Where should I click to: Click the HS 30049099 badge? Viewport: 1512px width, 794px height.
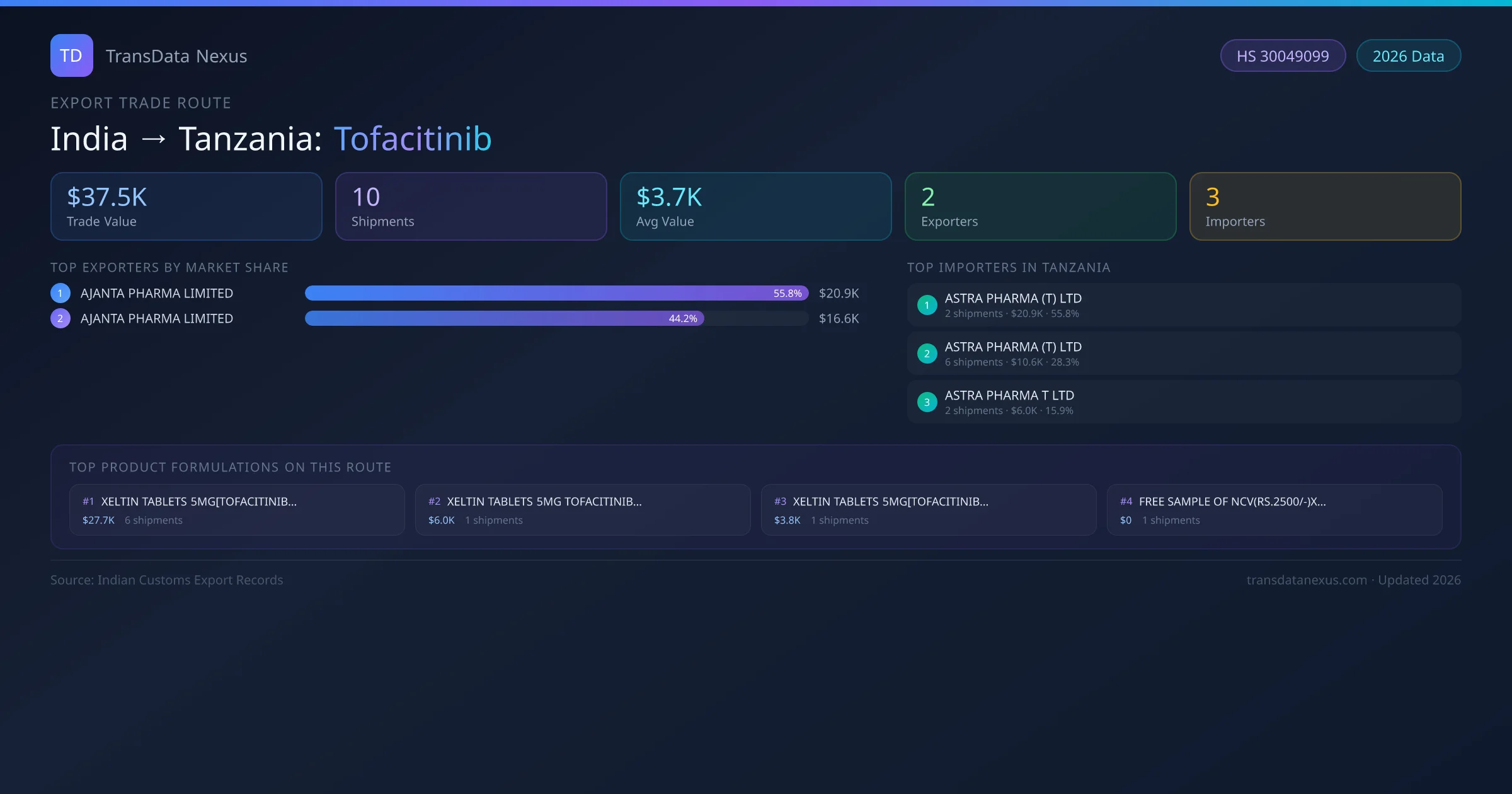coord(1282,56)
